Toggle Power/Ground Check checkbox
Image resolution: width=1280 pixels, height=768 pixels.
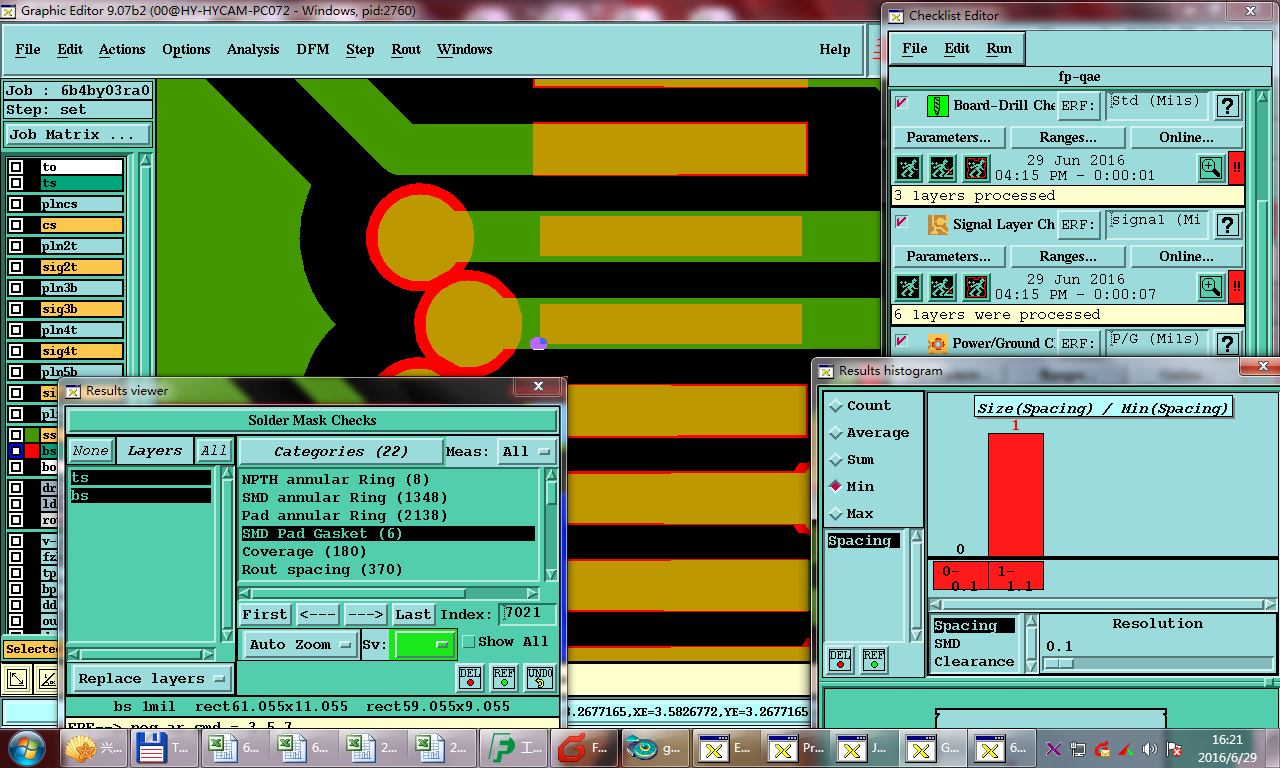coord(901,341)
